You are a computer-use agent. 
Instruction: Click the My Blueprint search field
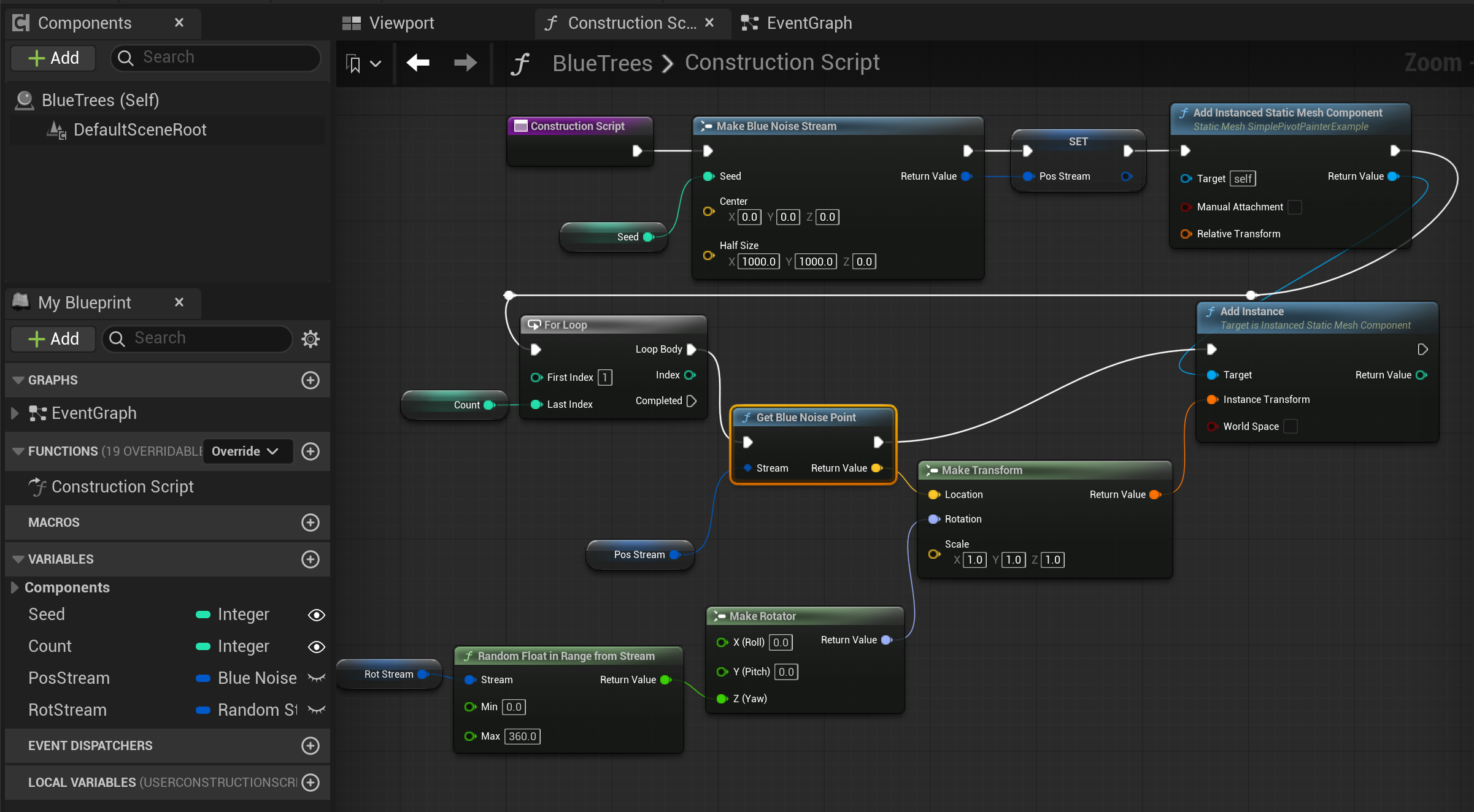click(x=197, y=339)
